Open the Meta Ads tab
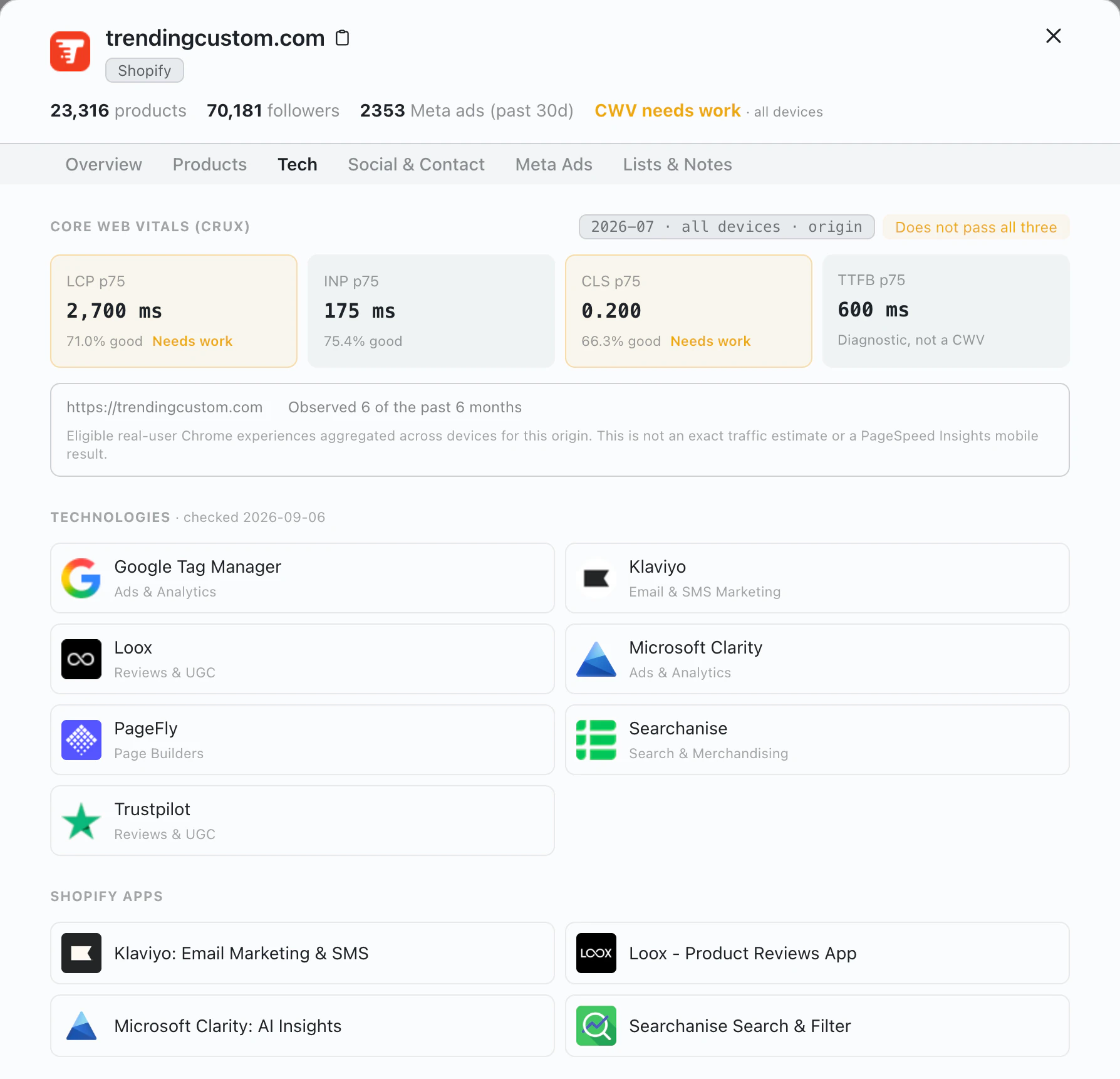1120x1079 pixels. pyautogui.click(x=554, y=164)
